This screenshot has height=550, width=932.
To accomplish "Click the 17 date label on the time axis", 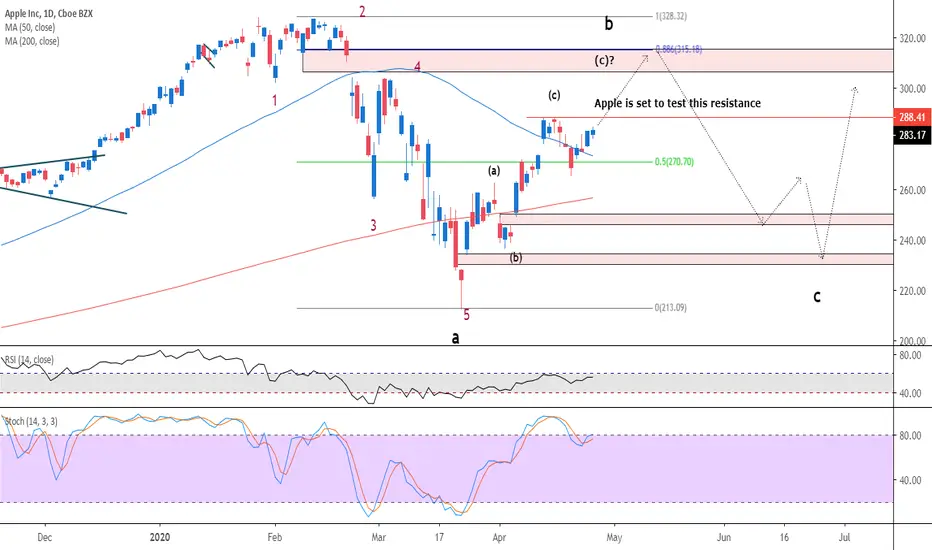I will point(439,538).
